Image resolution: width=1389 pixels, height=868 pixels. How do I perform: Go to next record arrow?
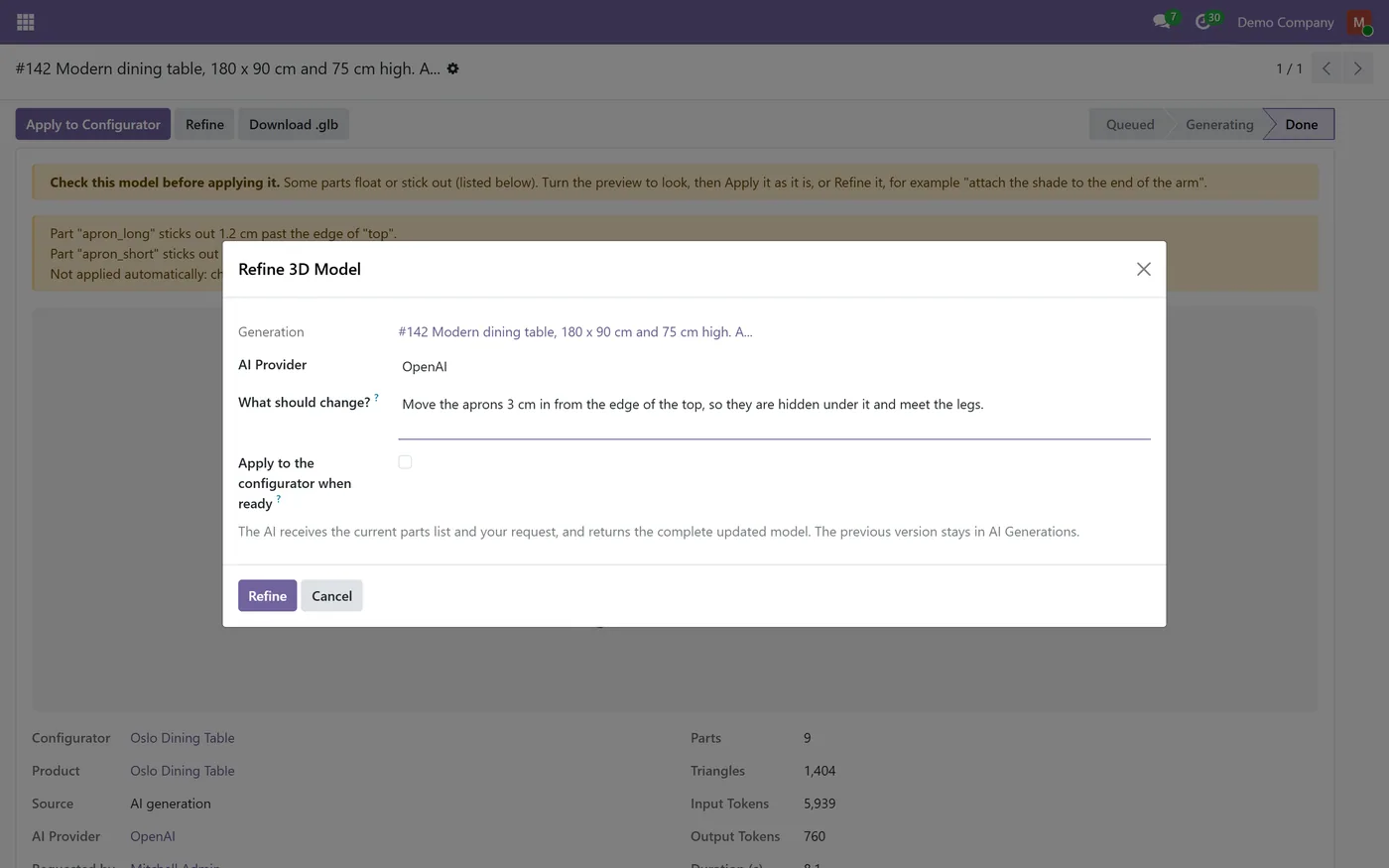click(x=1357, y=68)
